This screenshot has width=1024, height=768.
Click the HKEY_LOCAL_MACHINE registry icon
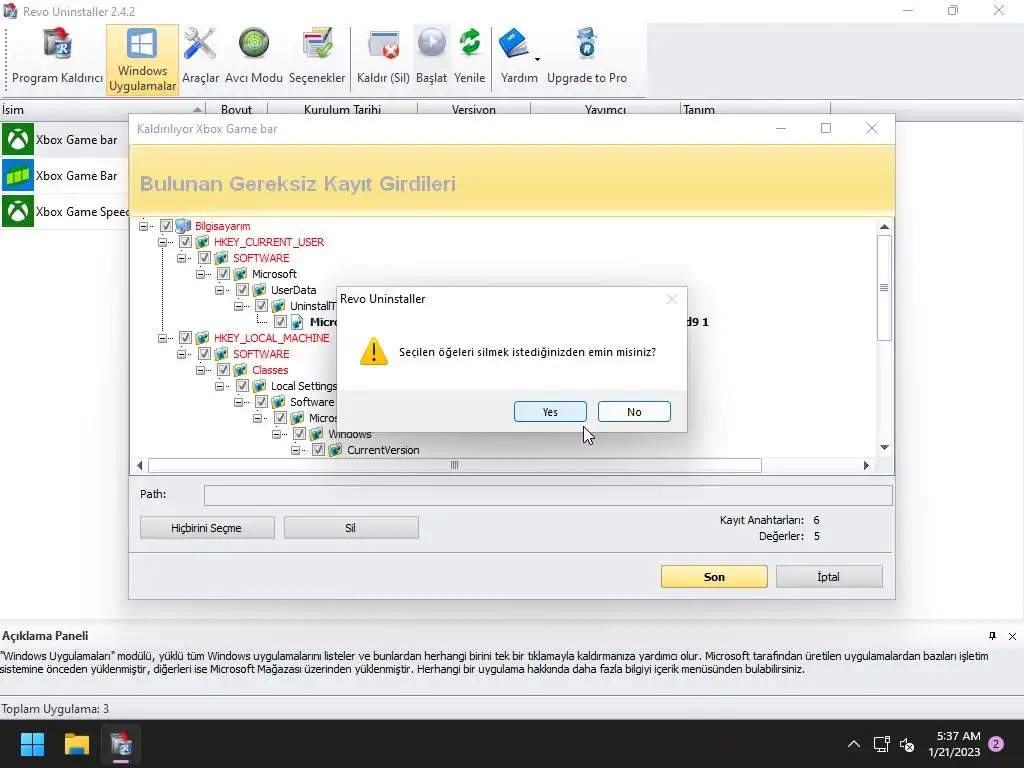click(x=202, y=338)
